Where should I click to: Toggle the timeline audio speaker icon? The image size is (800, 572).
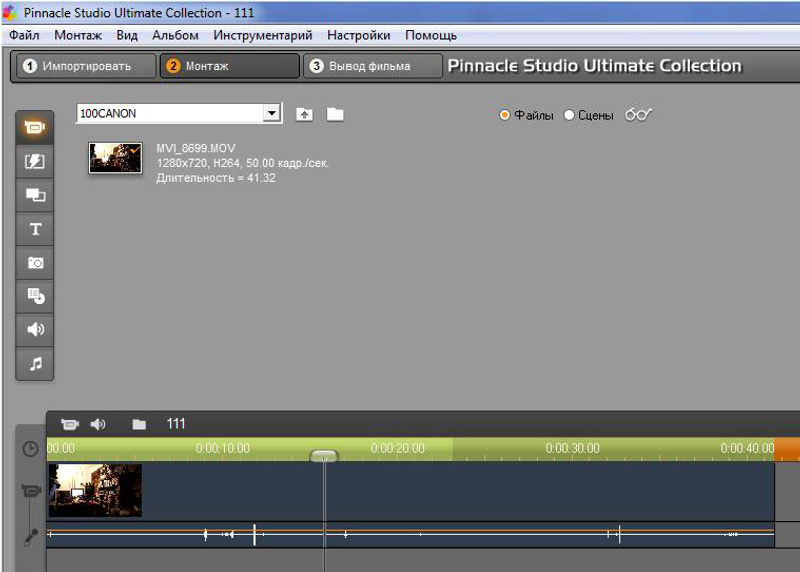(98, 424)
